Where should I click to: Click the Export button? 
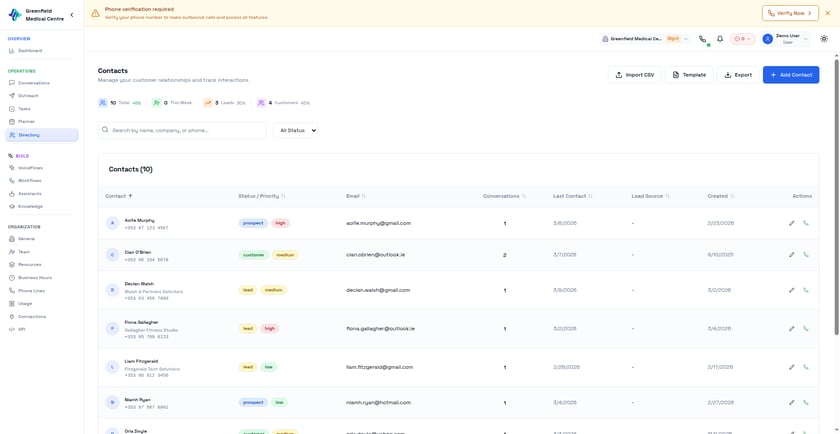point(738,75)
